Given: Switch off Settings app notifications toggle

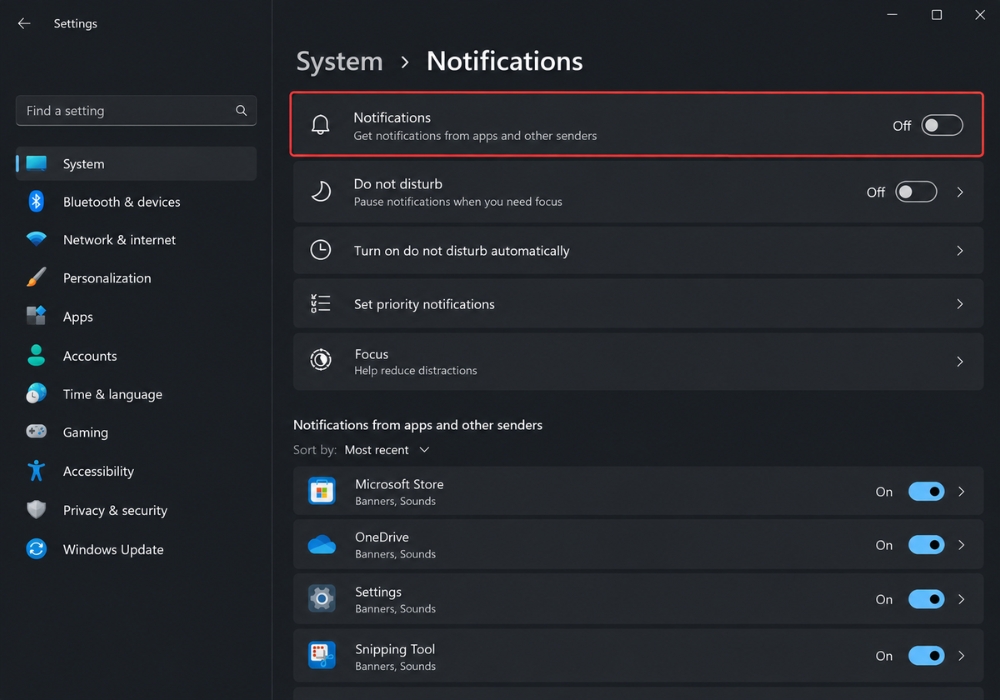Looking at the screenshot, I should [927, 599].
